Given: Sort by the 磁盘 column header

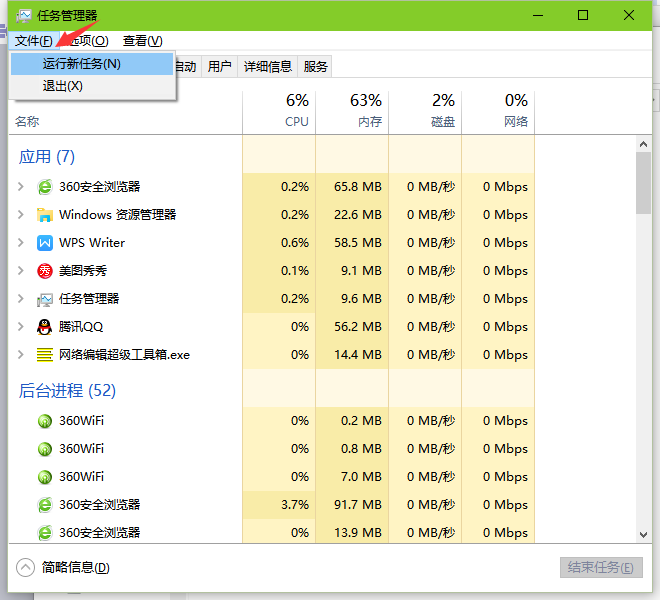Looking at the screenshot, I should point(425,110).
